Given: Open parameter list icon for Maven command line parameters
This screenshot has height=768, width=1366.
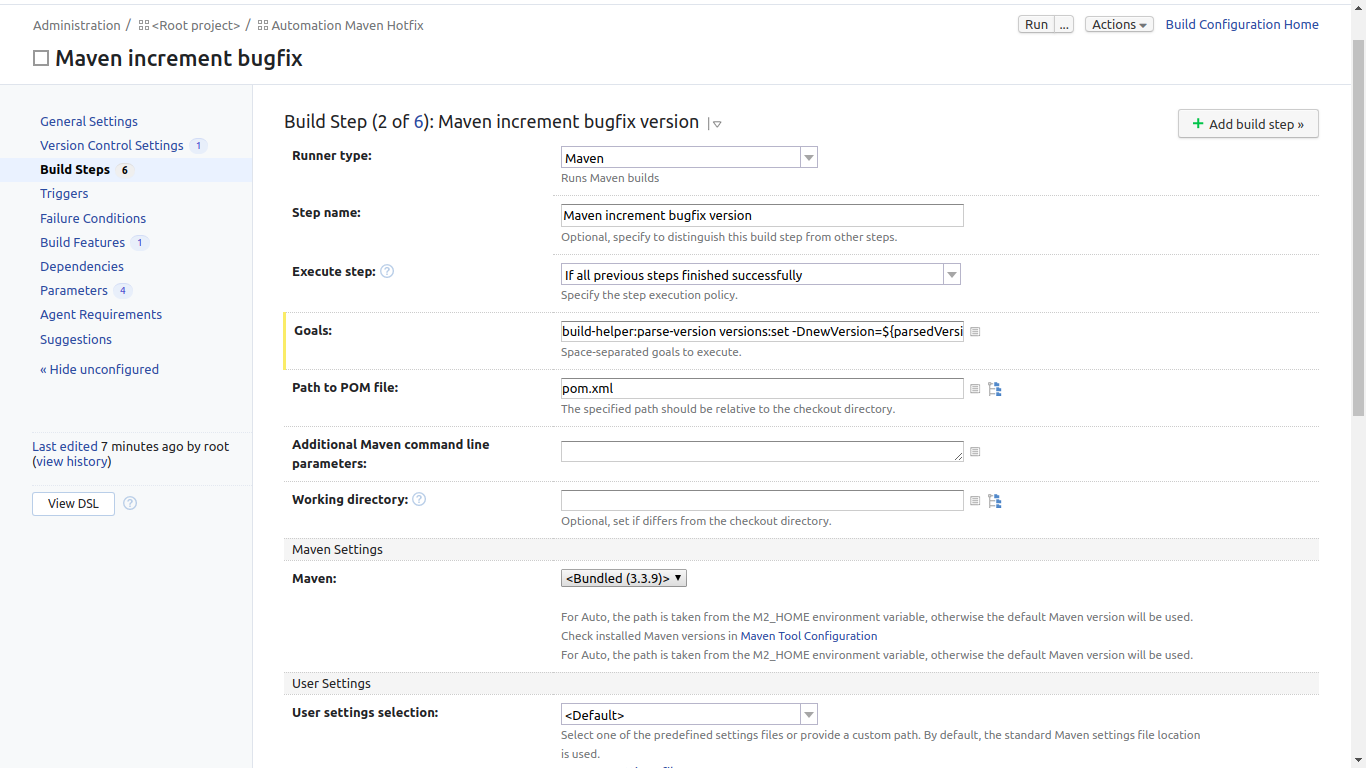Looking at the screenshot, I should [975, 452].
